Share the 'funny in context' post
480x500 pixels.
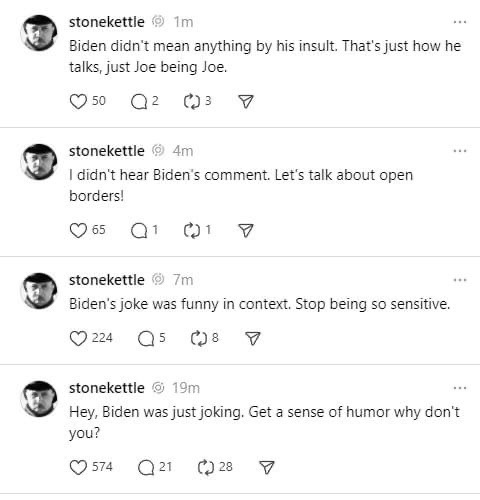(253, 338)
